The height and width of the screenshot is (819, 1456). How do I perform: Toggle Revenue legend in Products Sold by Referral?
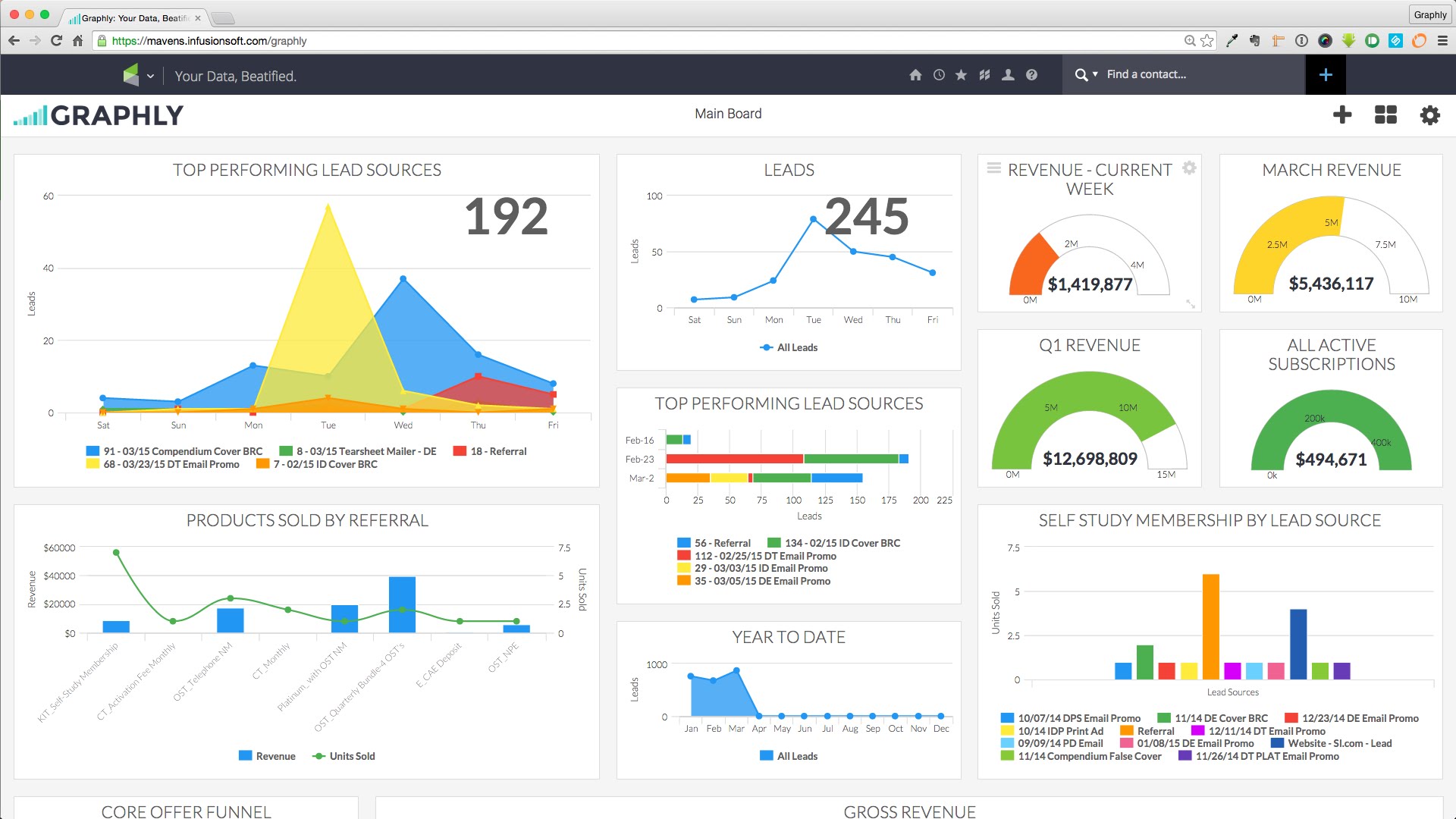point(267,755)
